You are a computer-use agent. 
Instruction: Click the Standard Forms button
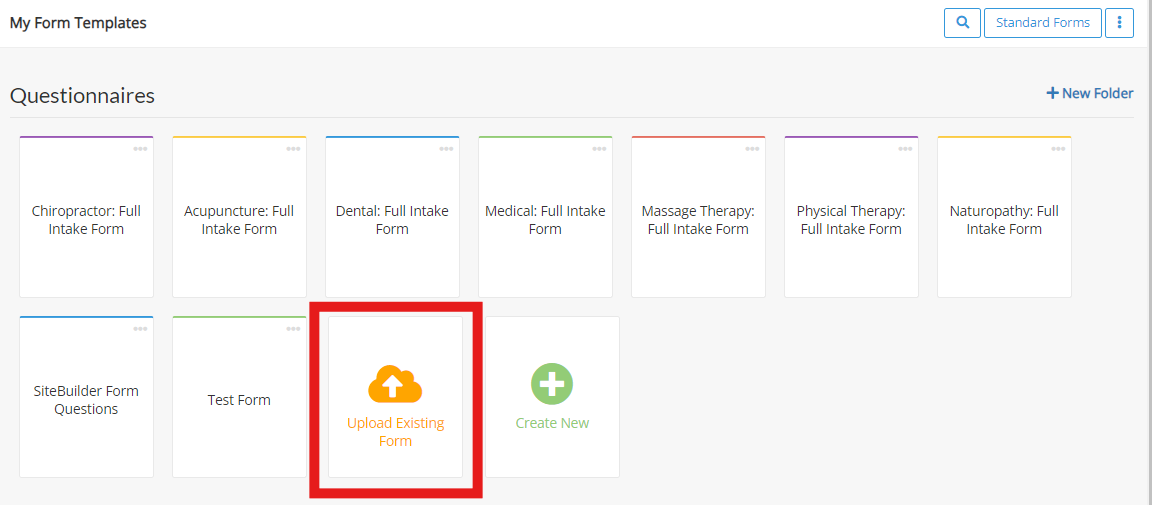(1042, 23)
